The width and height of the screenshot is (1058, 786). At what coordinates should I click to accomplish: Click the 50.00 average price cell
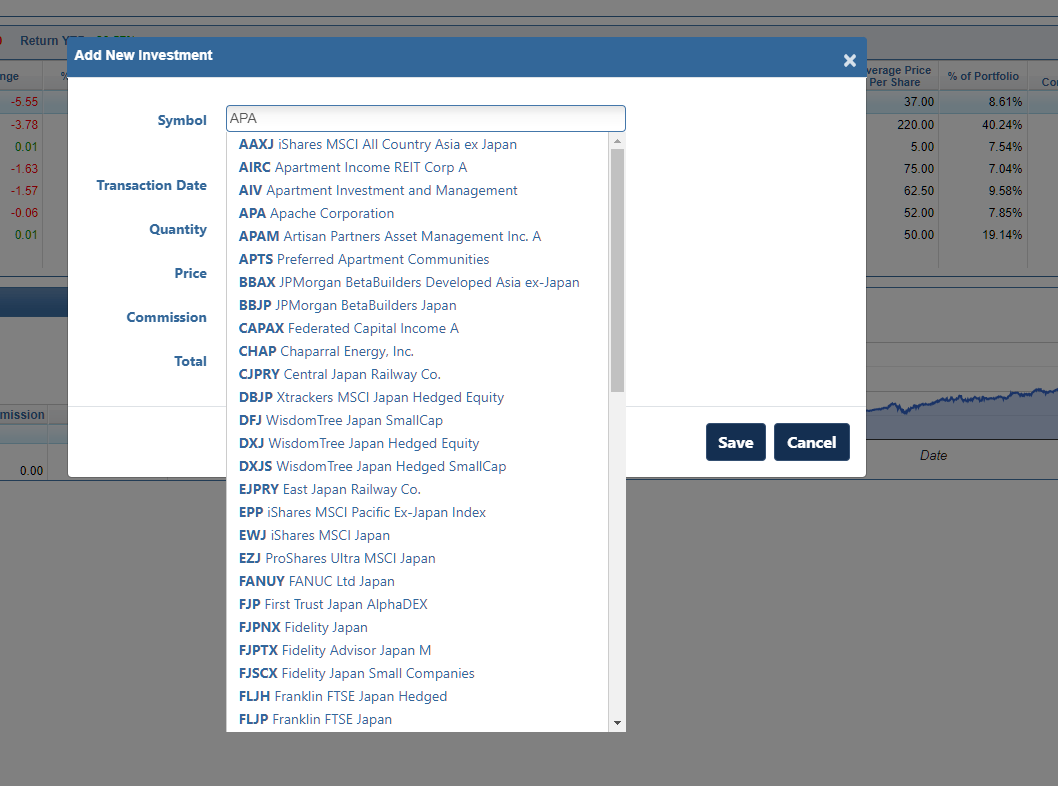point(919,235)
